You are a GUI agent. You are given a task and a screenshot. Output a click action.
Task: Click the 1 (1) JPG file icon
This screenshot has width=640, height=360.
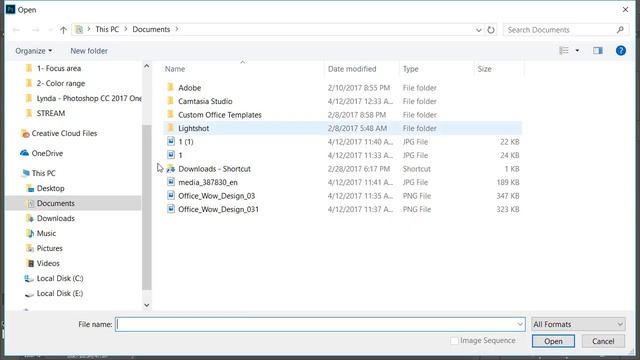pyautogui.click(x=171, y=142)
